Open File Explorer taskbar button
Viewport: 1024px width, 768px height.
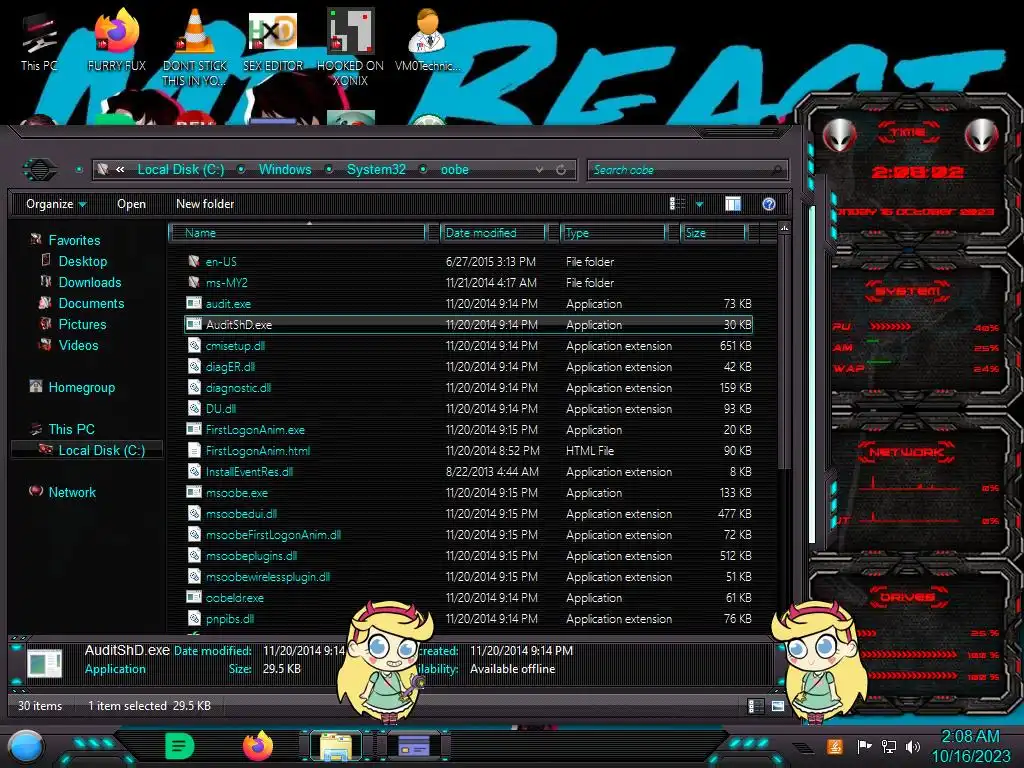(336, 746)
